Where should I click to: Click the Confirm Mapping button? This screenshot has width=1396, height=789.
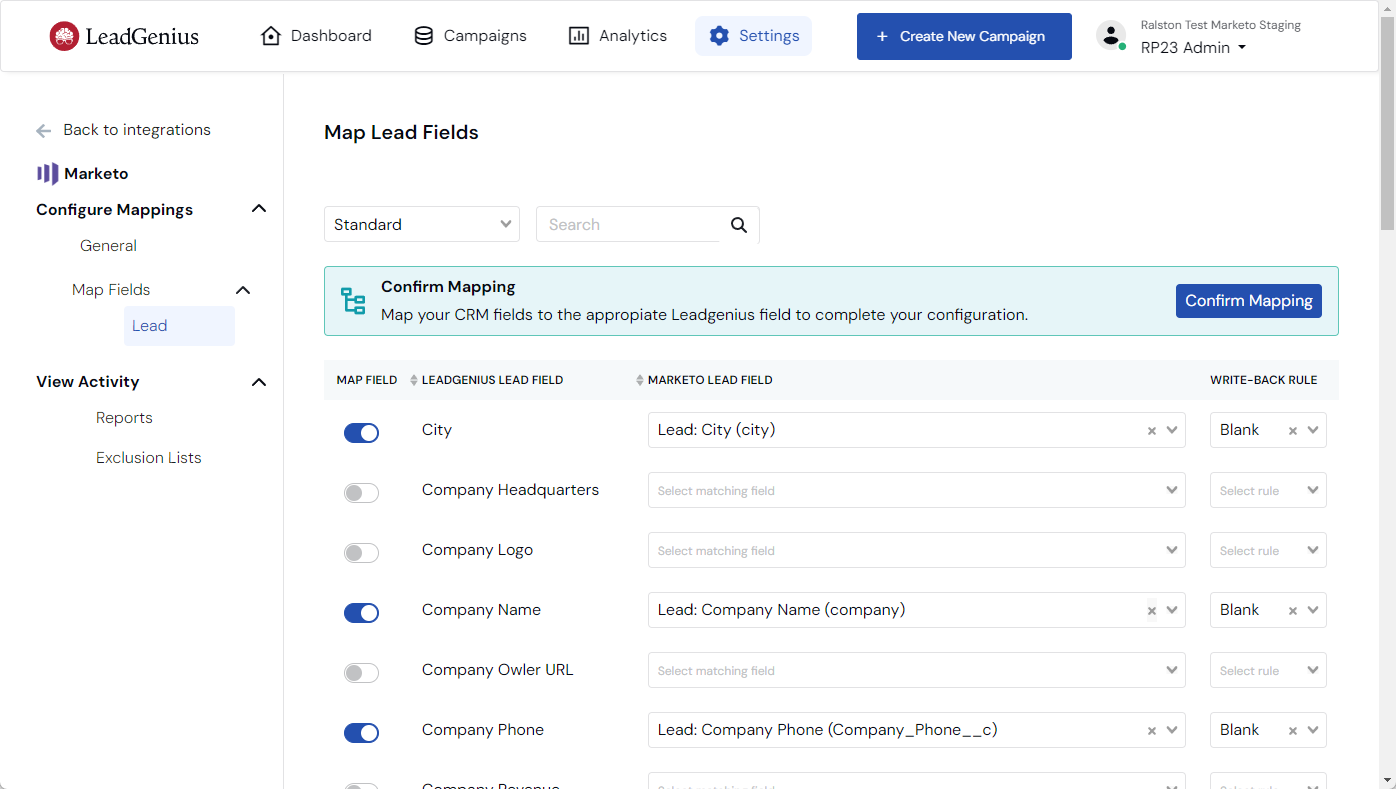pos(1249,301)
